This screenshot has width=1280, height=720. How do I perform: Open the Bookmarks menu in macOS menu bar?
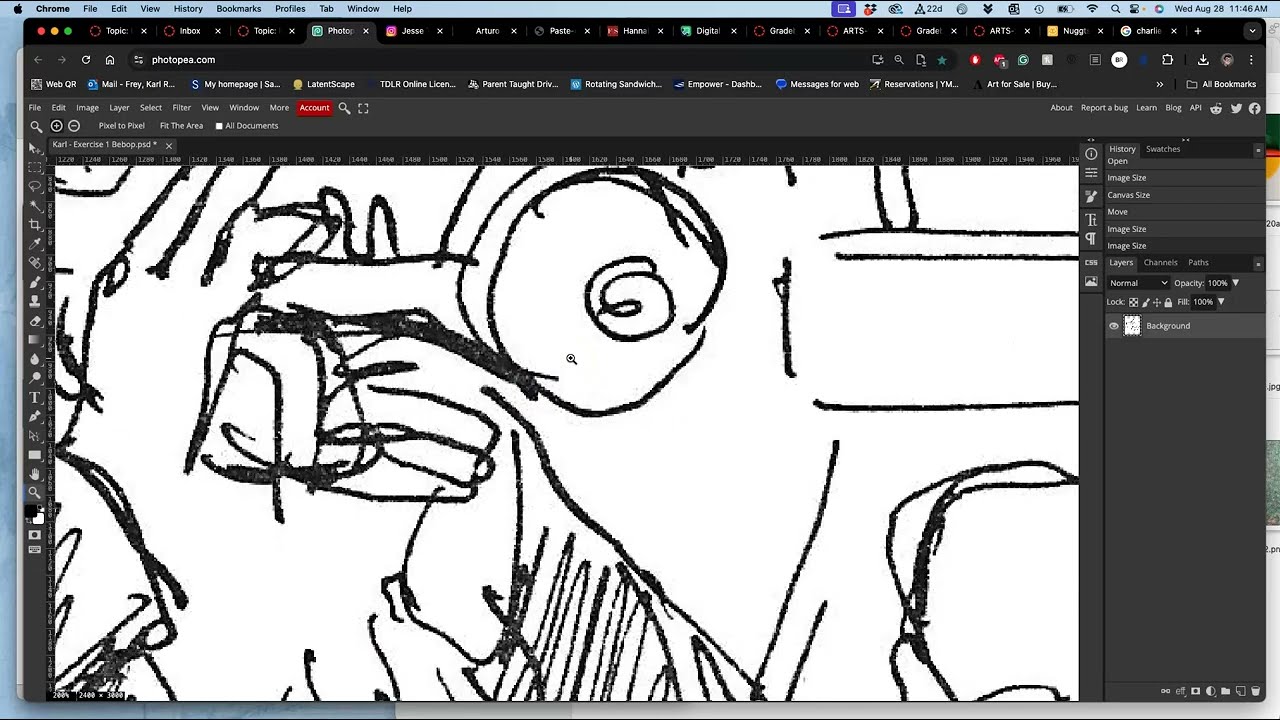click(238, 9)
